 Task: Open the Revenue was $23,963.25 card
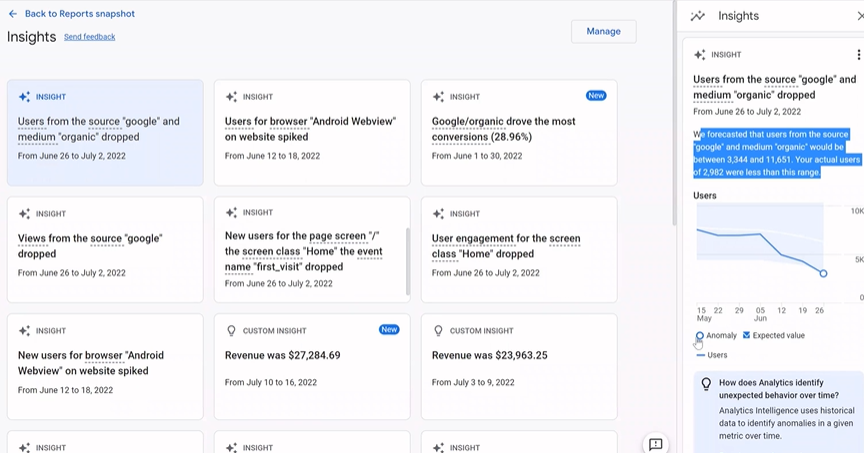click(x=519, y=367)
